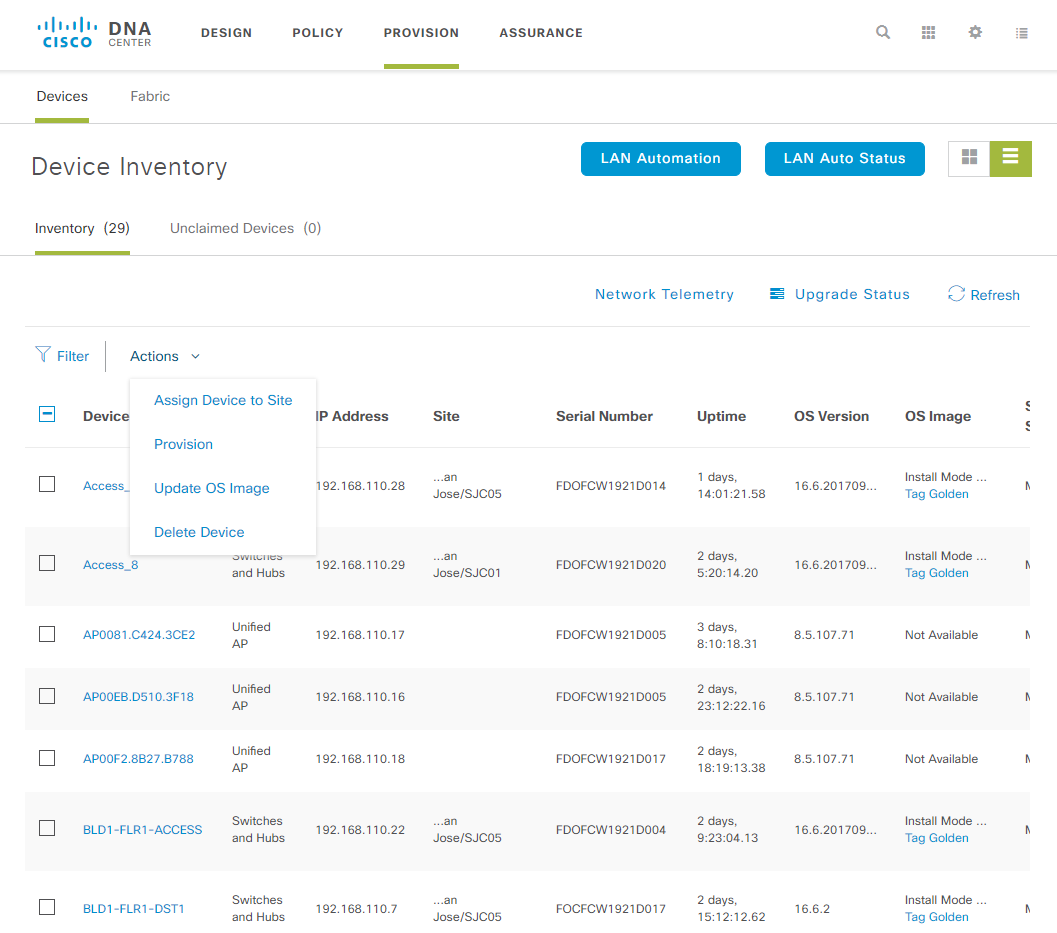Screen dimensions: 1057x933
Task: Sort by the OS Image column
Action: coord(938,417)
